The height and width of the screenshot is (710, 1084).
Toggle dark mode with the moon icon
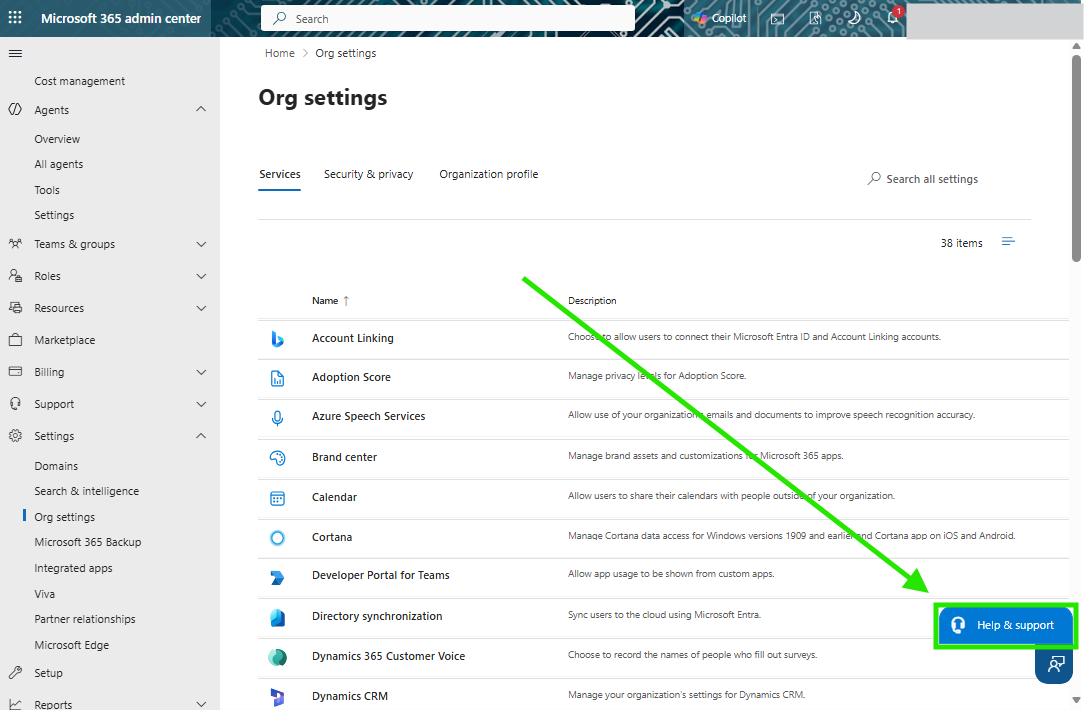tap(854, 18)
